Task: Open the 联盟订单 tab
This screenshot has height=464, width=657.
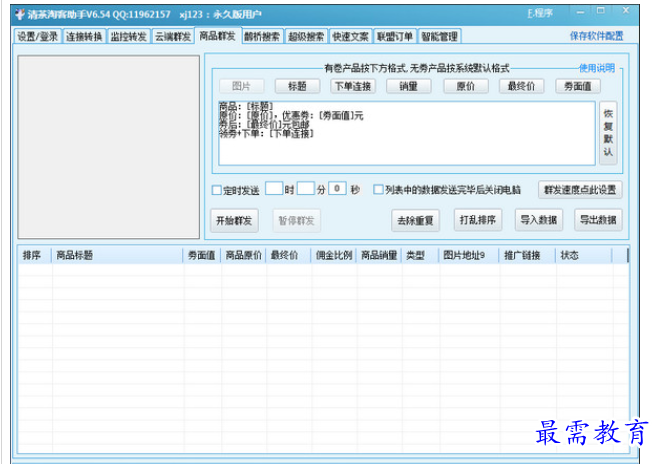Action: tap(395, 36)
